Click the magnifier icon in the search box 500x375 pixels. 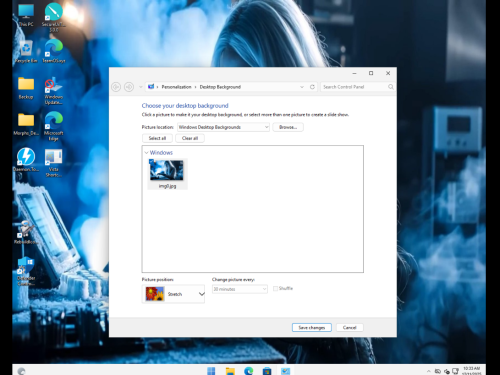pos(391,87)
